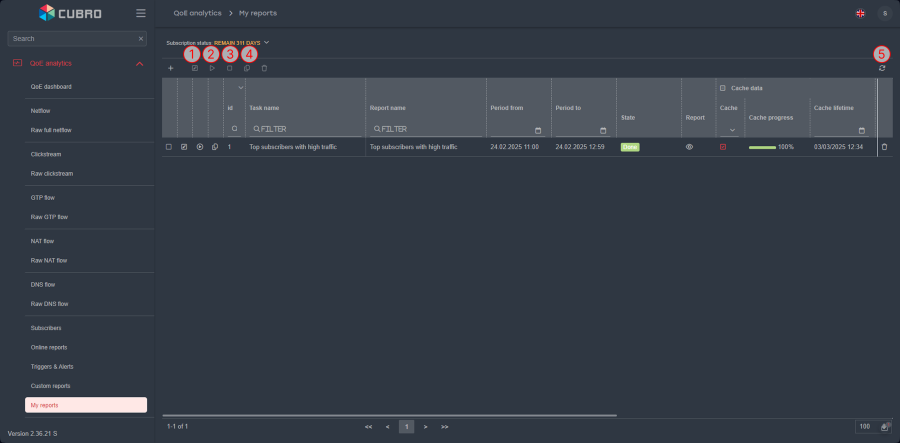Select Raw clickstream in the sidebar
Image resolution: width=900 pixels, height=443 pixels.
(x=52, y=173)
